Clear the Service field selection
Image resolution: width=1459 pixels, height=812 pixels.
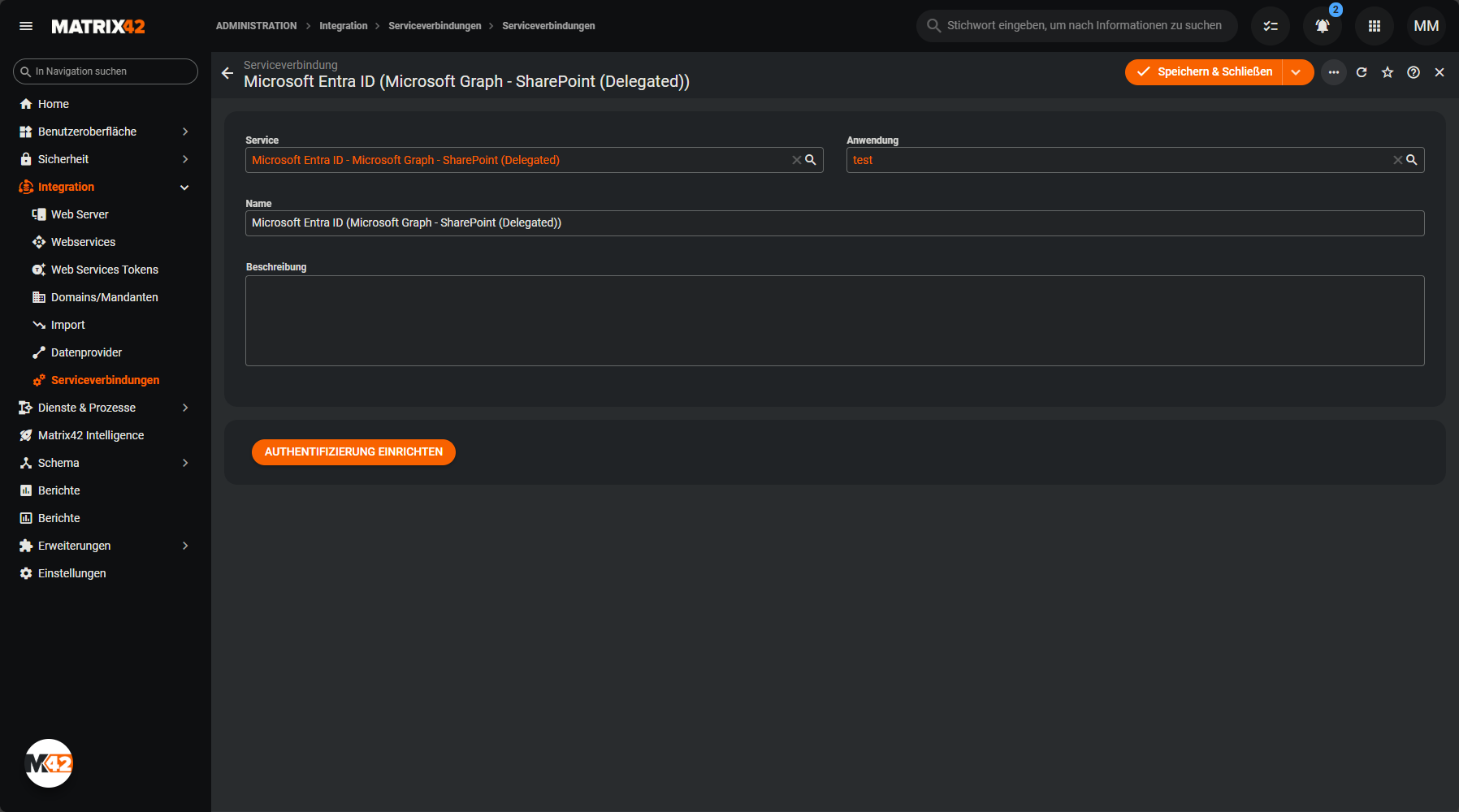[796, 160]
